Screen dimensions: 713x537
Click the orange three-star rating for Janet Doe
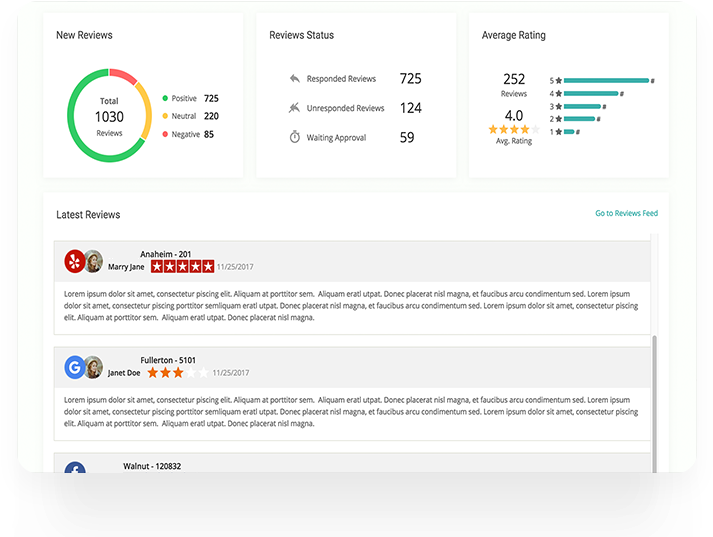pos(178,373)
